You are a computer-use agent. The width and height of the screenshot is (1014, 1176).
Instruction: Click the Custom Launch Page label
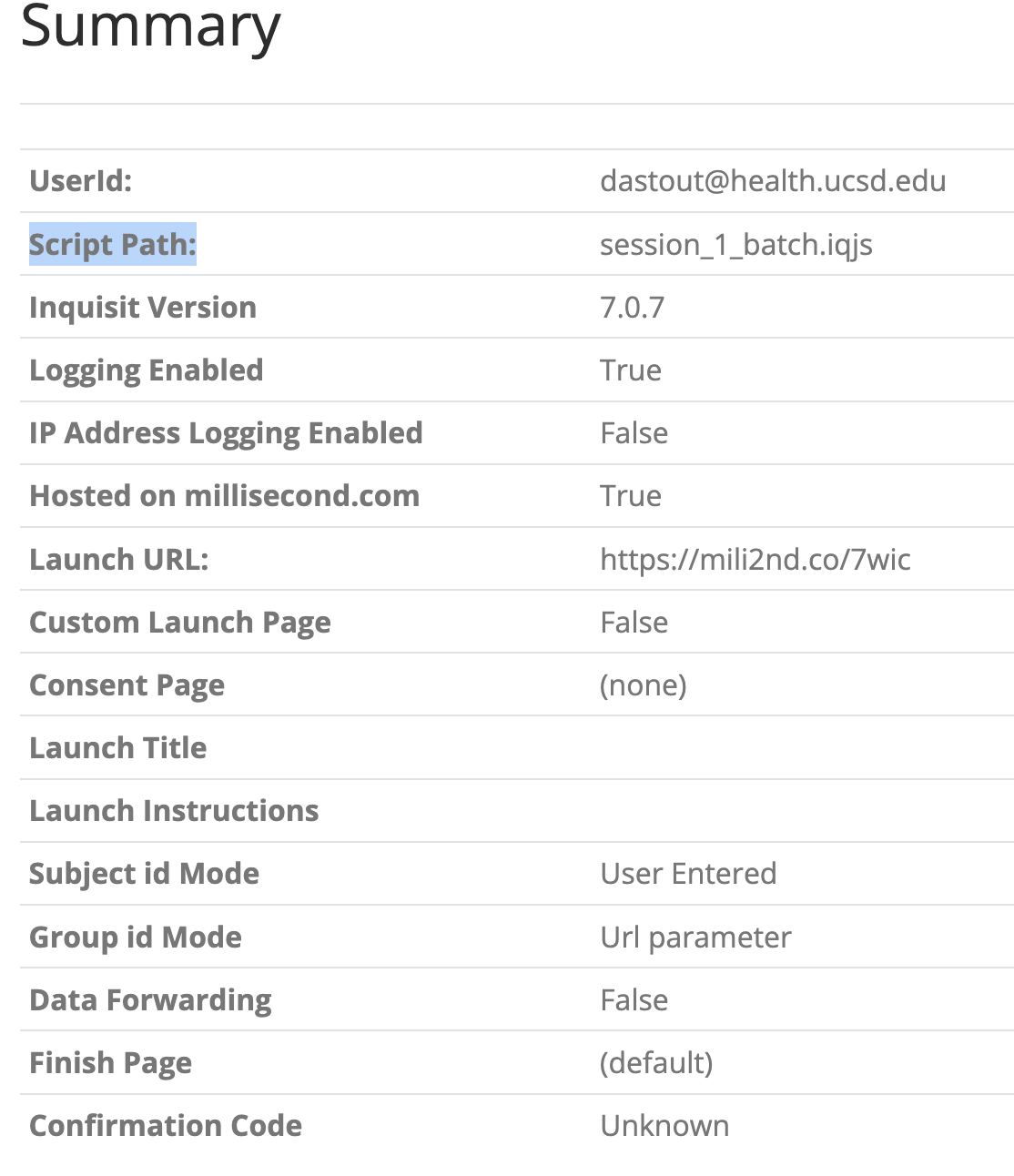click(180, 623)
